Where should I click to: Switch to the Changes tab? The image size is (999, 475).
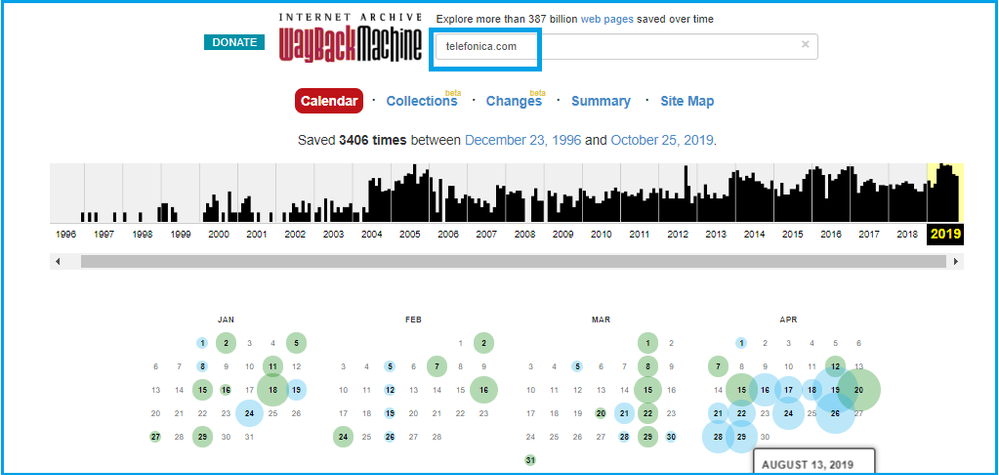point(513,101)
